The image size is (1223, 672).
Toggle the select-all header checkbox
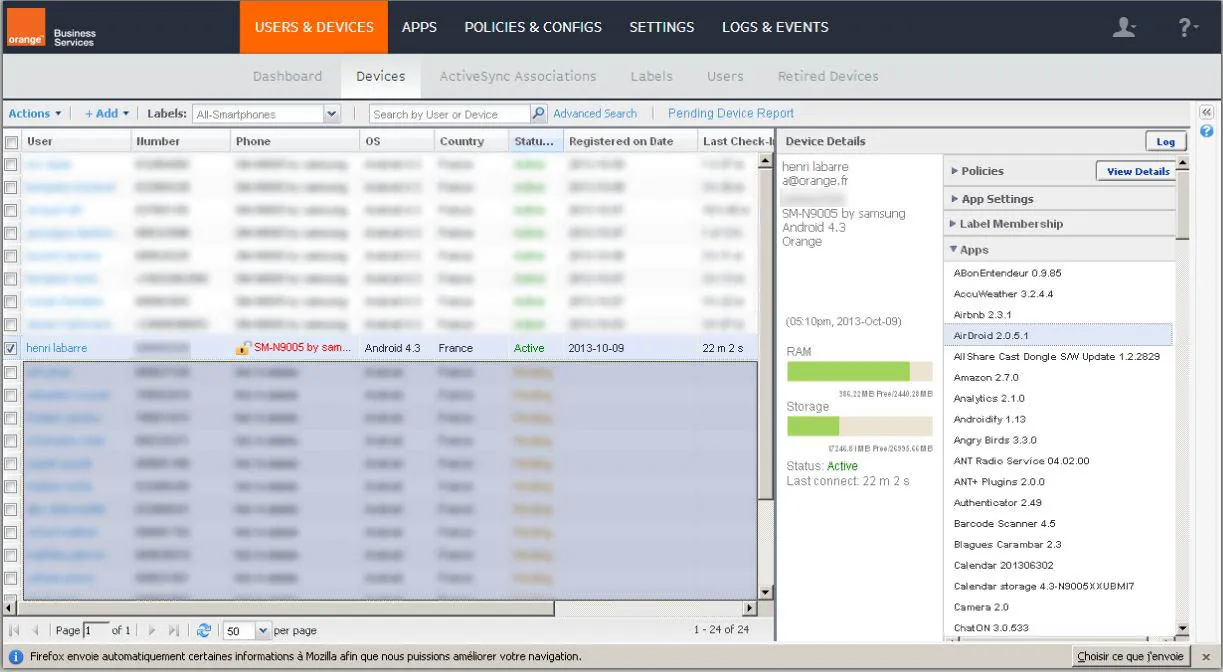coord(11,142)
